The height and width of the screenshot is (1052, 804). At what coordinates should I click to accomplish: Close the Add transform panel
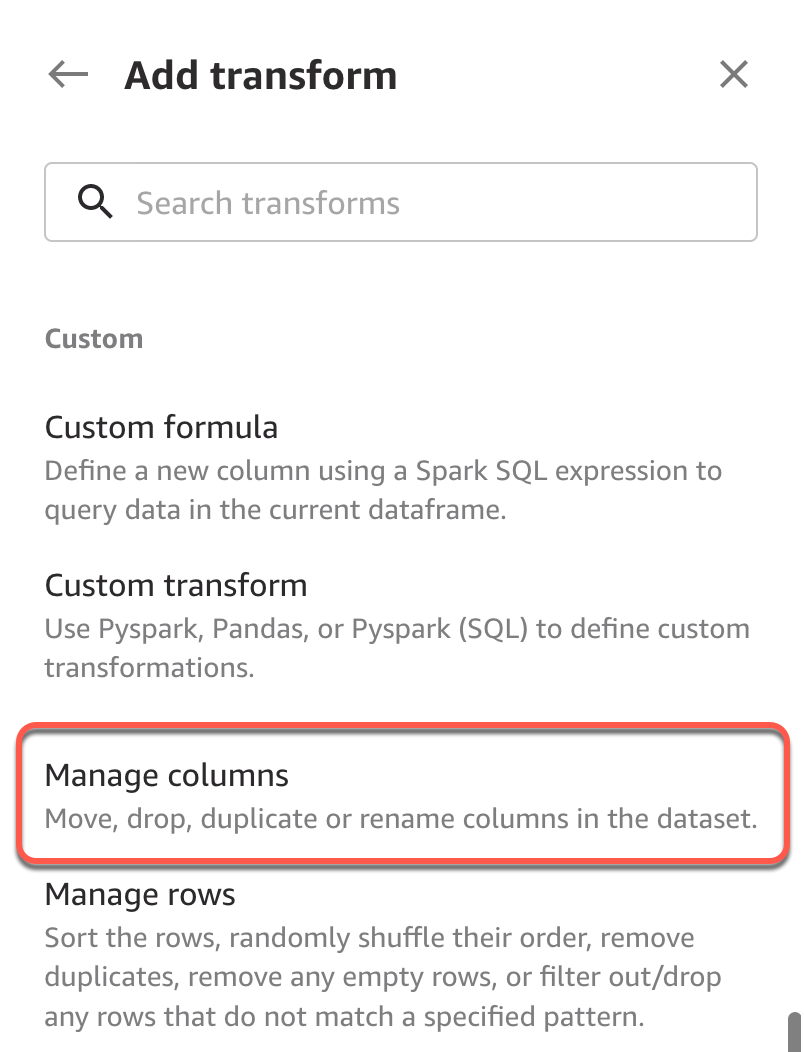pyautogui.click(x=734, y=74)
